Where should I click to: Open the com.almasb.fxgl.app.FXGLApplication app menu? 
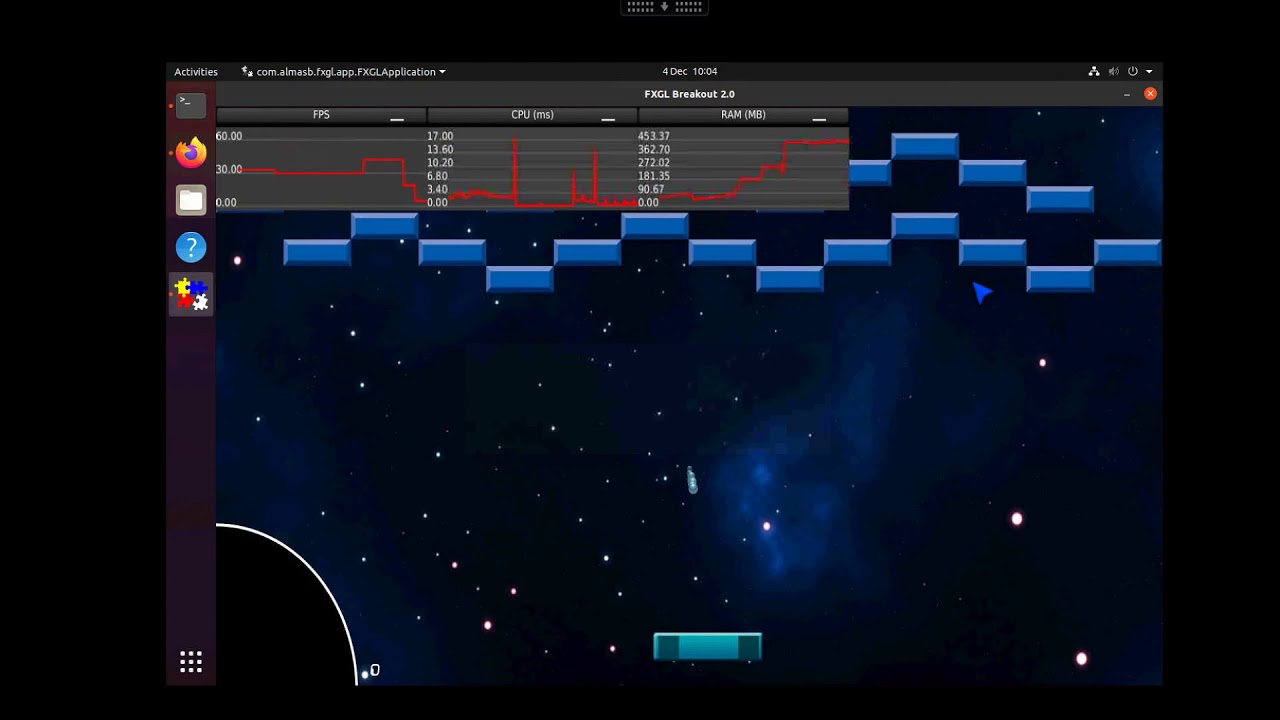tap(344, 72)
